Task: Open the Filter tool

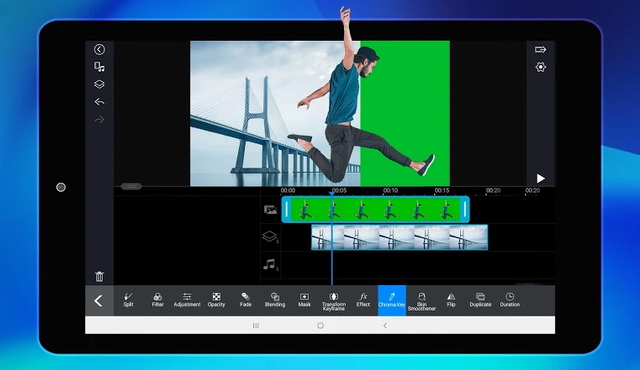Action: 158,300
